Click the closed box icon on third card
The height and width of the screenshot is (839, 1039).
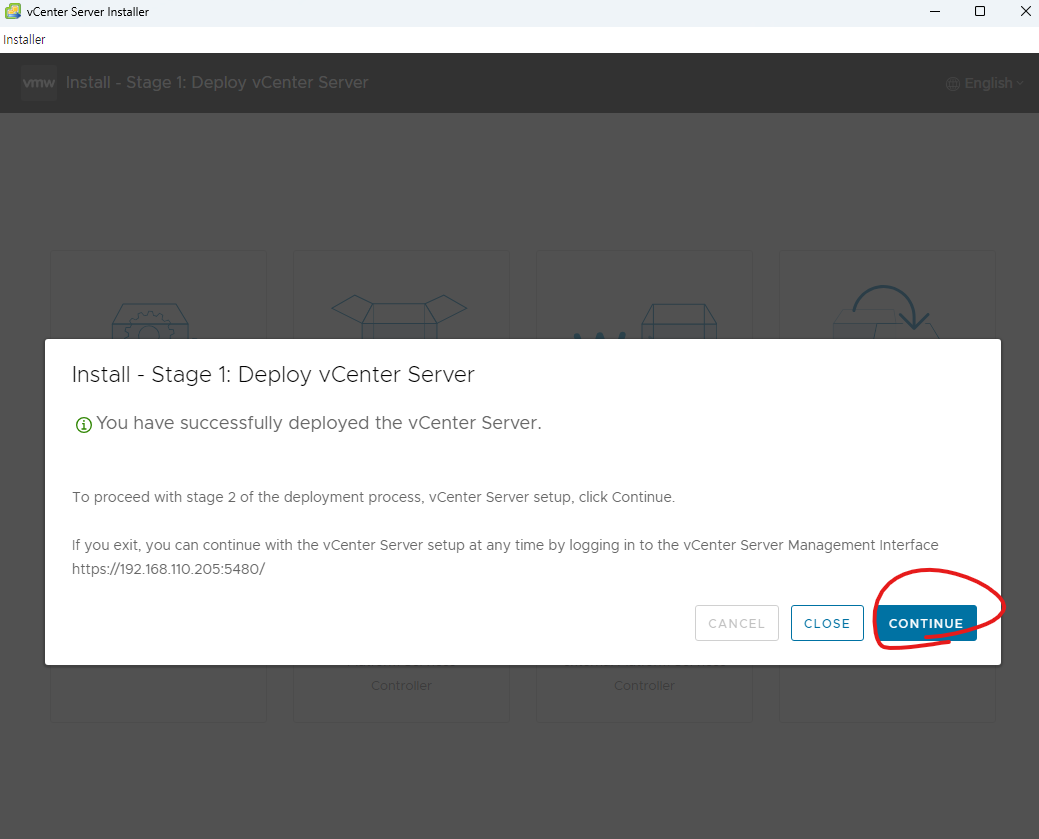coord(679,321)
